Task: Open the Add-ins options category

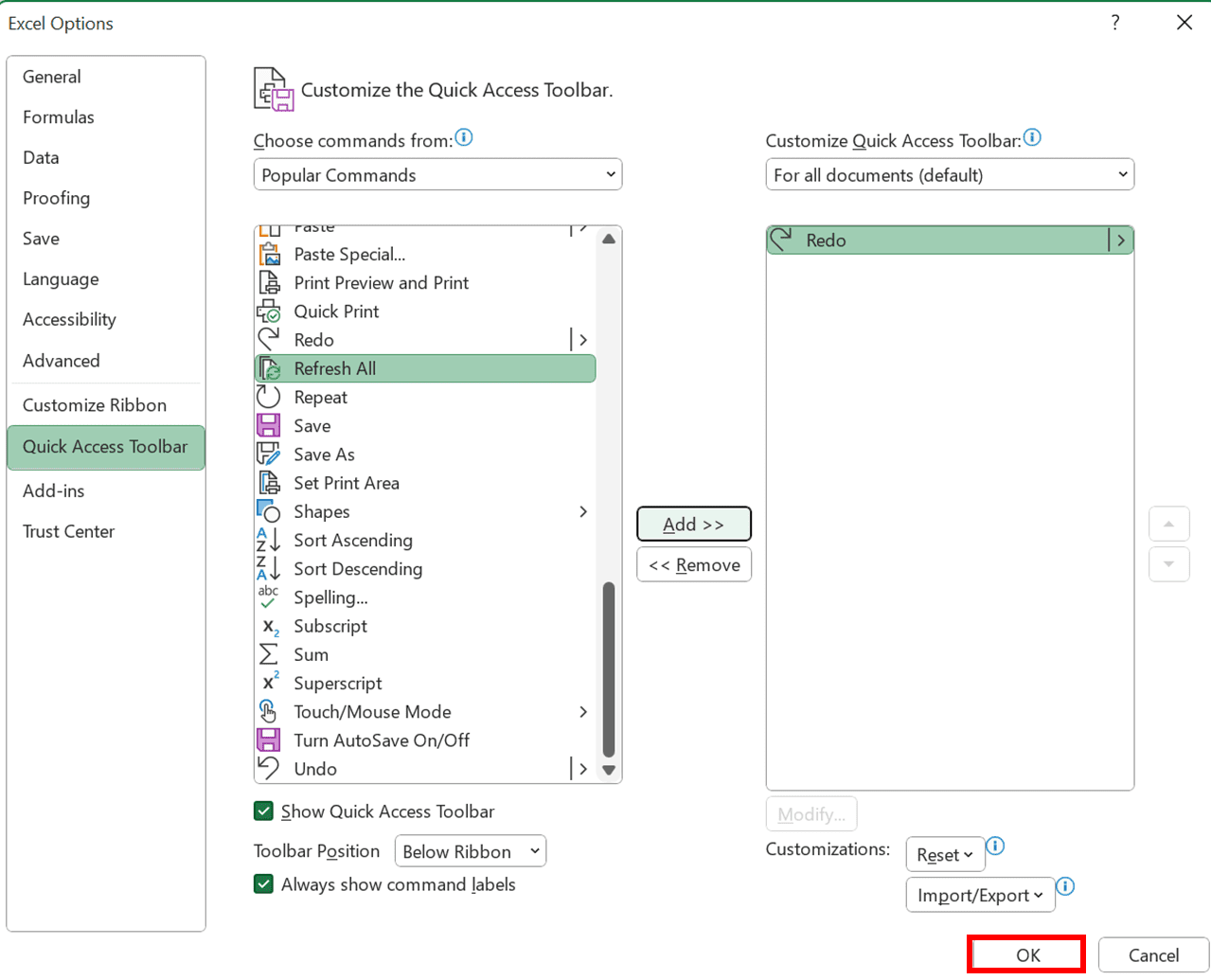Action: [106, 490]
